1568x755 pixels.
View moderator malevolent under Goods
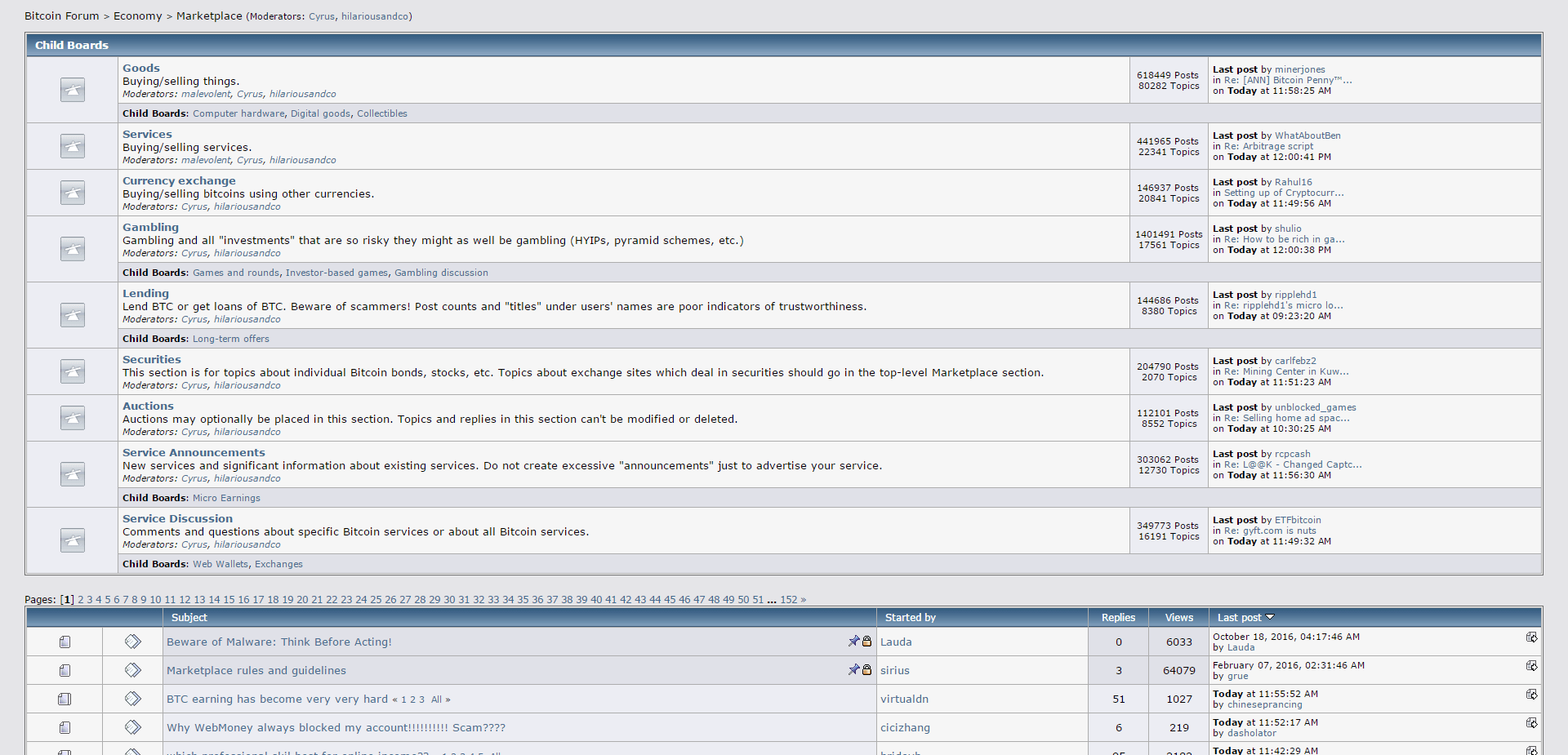[206, 95]
